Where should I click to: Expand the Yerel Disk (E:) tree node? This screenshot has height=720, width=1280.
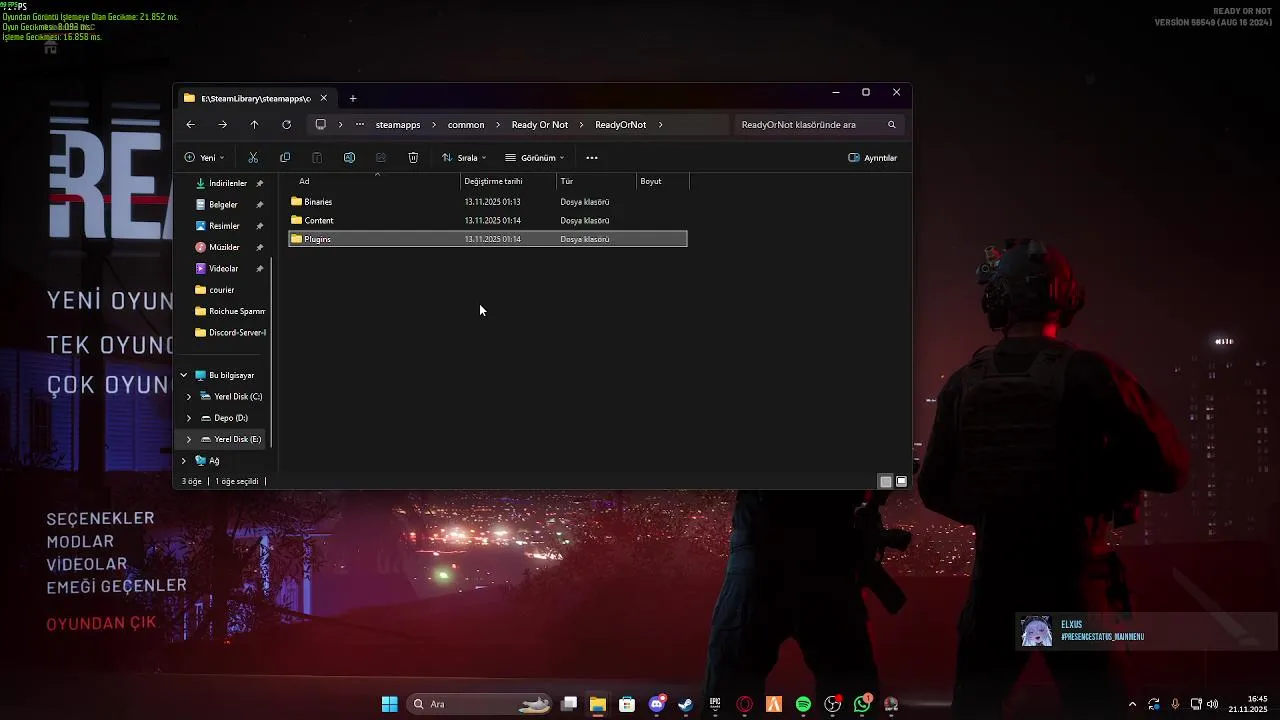[189, 439]
